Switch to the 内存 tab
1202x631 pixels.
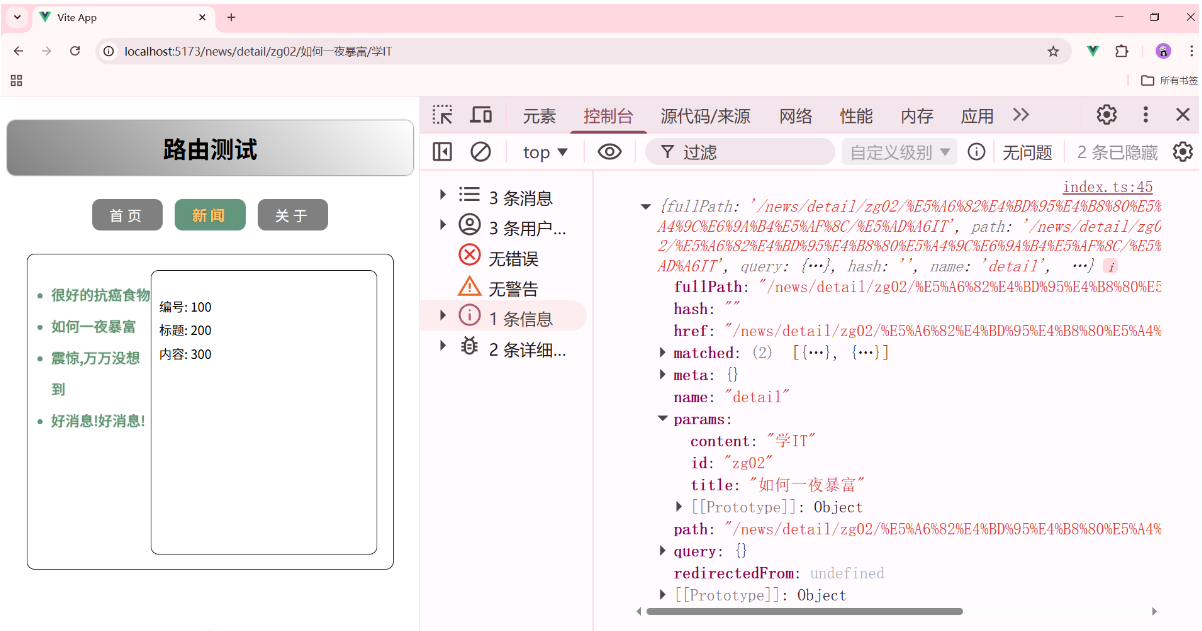pyautogui.click(x=917, y=116)
